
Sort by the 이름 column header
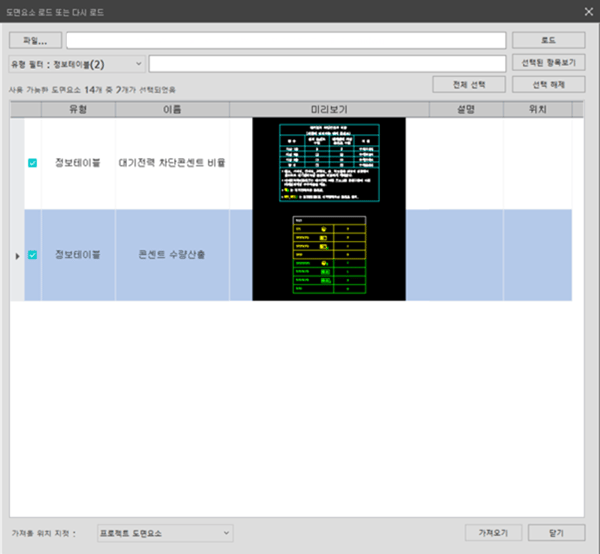(x=172, y=109)
